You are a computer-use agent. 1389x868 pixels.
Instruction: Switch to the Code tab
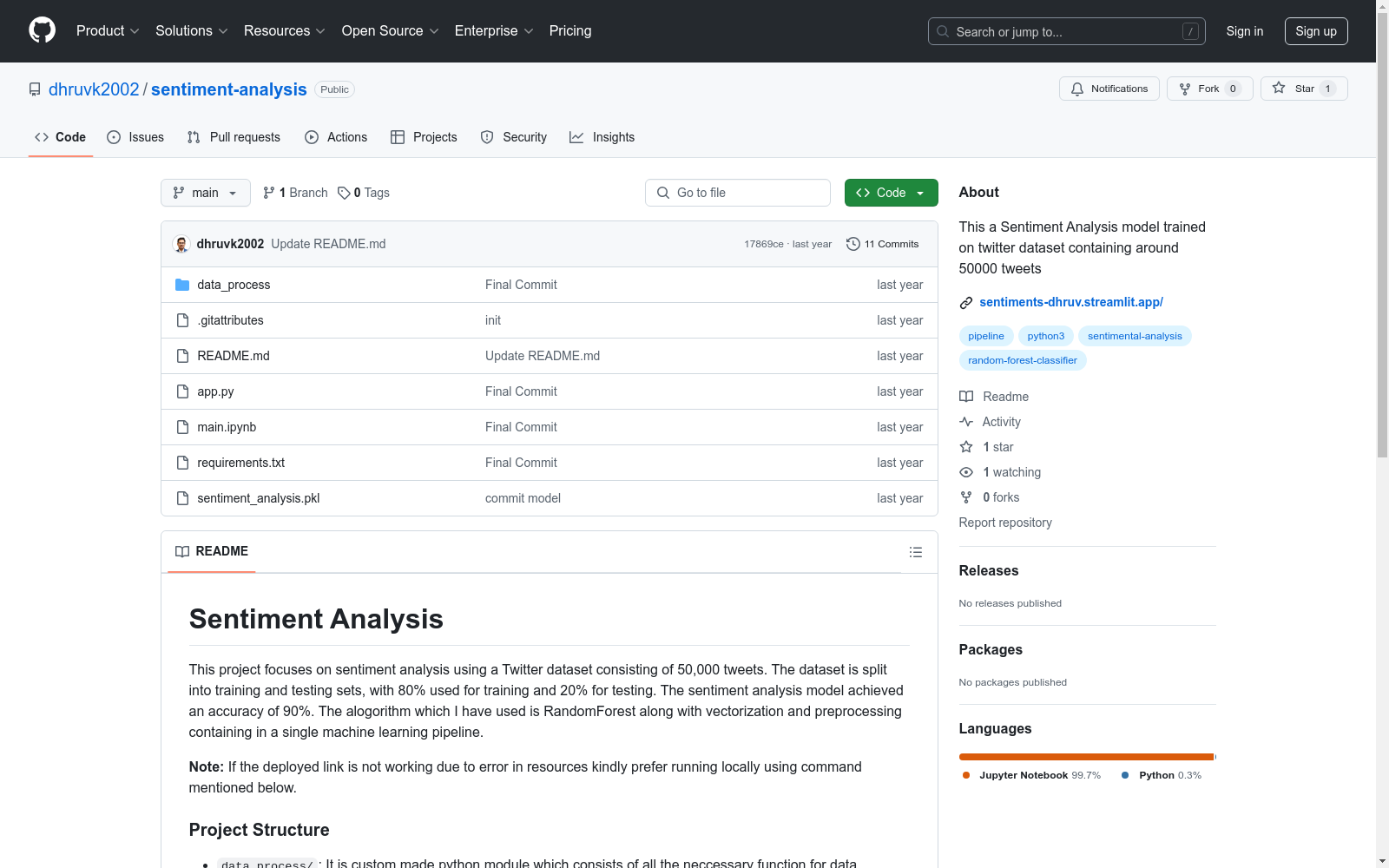click(60, 137)
